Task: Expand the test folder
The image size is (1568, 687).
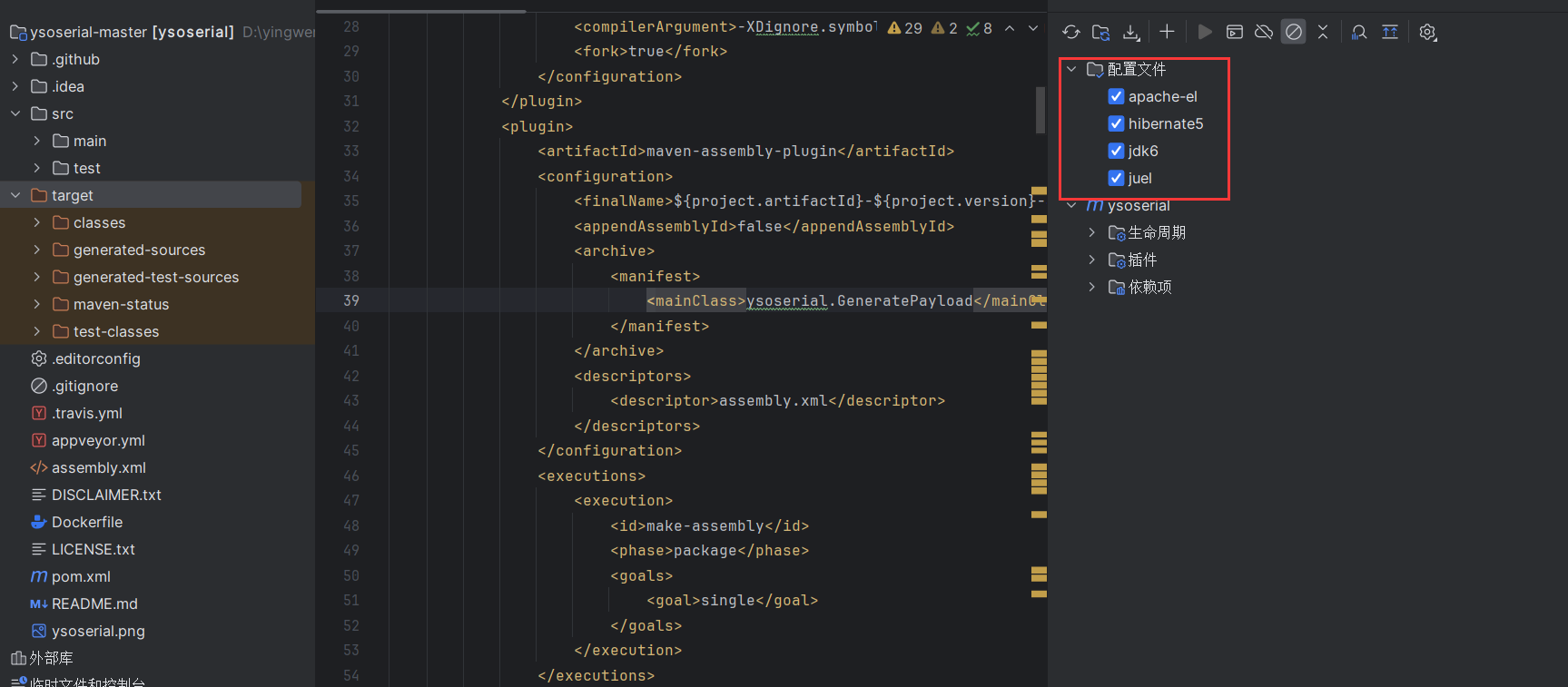Action: (37, 168)
